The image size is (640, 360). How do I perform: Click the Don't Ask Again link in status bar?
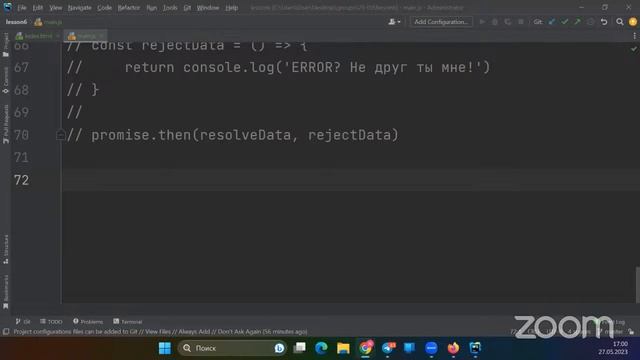click(x=239, y=332)
